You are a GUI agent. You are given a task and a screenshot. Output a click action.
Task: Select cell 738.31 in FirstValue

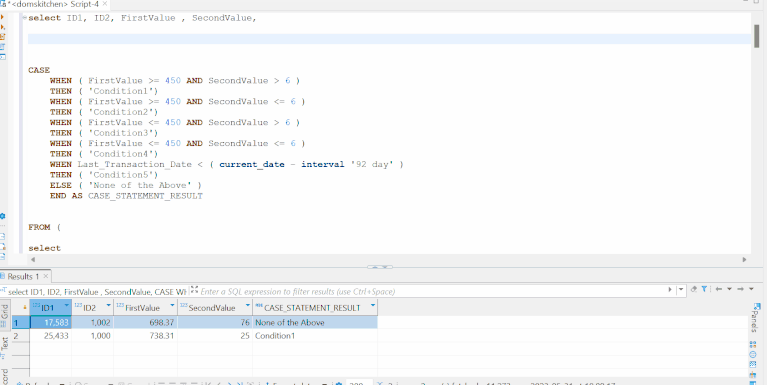click(x=145, y=336)
